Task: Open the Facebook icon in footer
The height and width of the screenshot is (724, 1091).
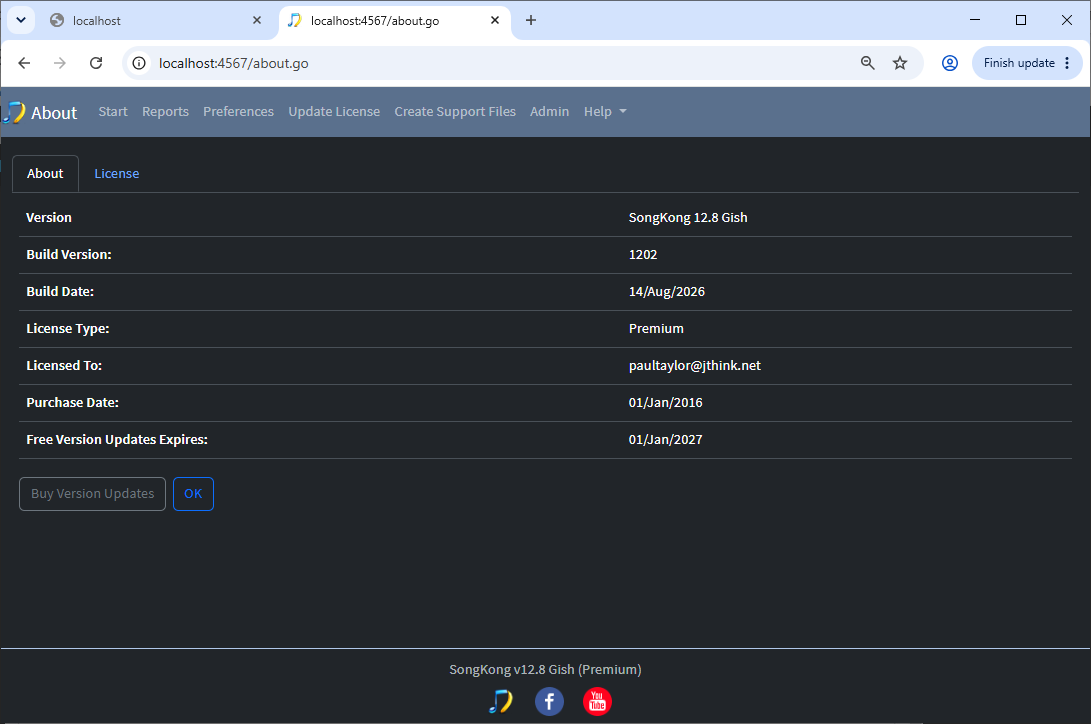Action: coord(549,701)
